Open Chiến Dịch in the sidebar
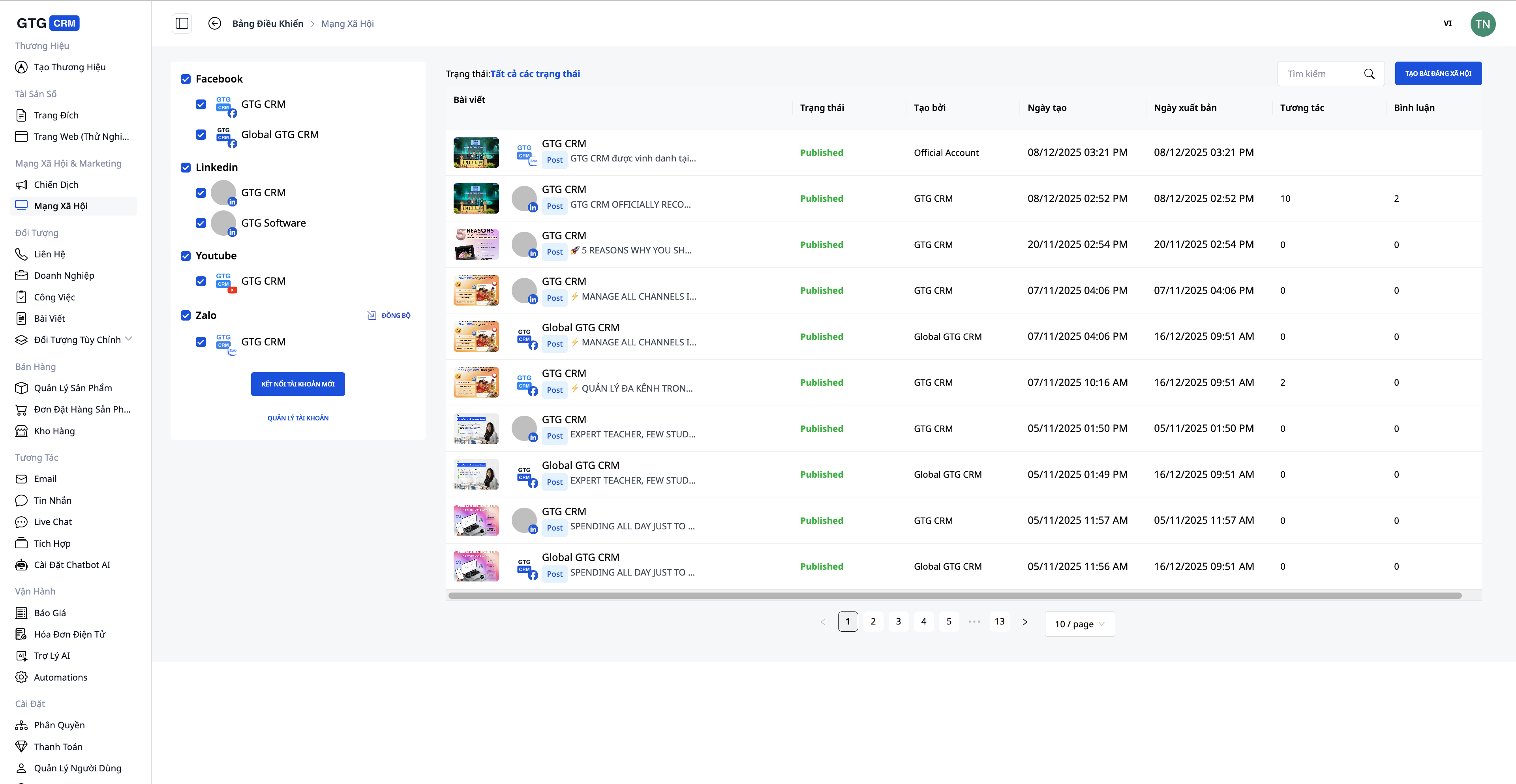The image size is (1516, 784). 56,185
